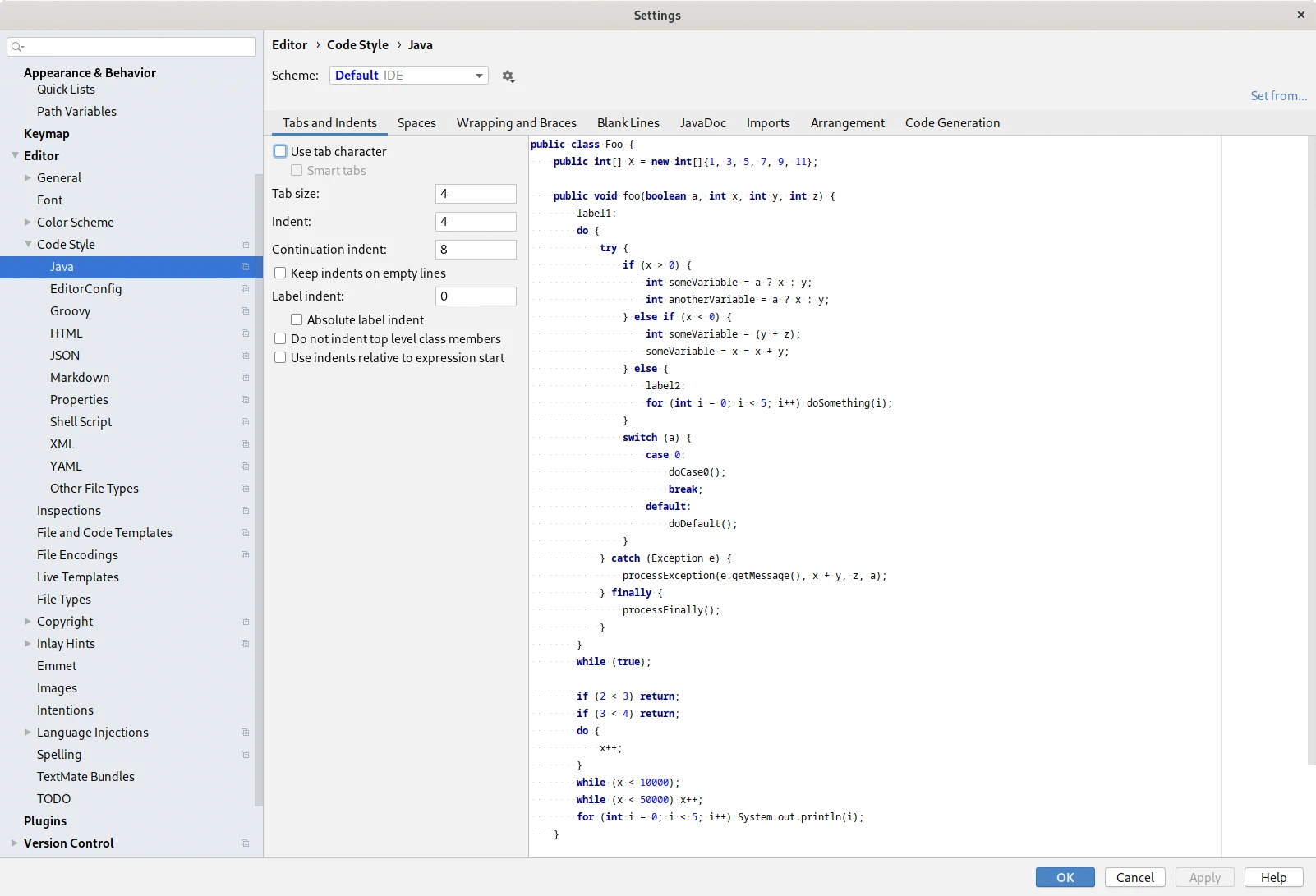Switch to the Wrapping and Braces tab
Image resolution: width=1316 pixels, height=896 pixels.
coord(516,123)
